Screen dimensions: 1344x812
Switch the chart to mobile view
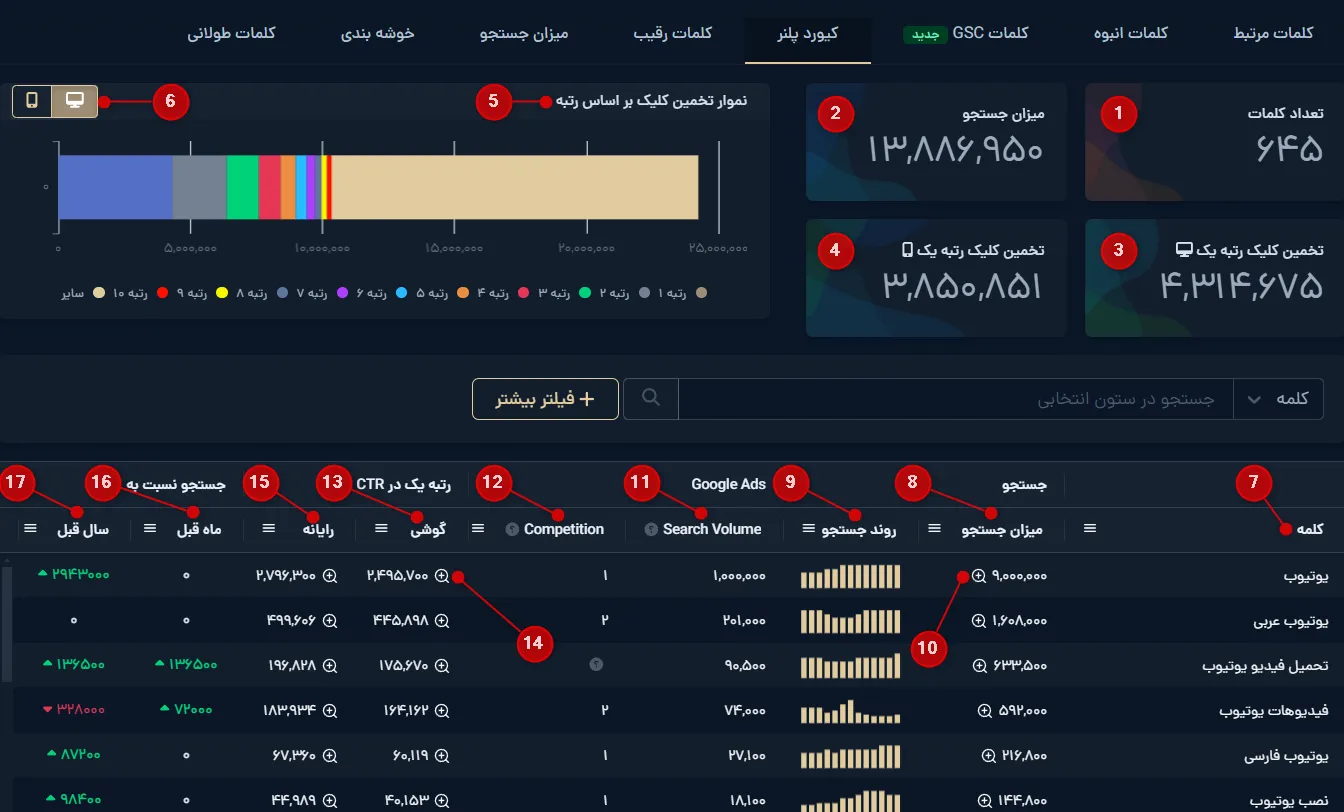point(32,101)
